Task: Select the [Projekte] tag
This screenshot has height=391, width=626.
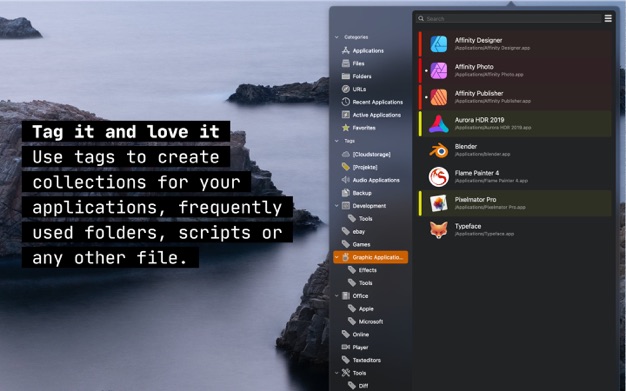Action: click(x=359, y=167)
